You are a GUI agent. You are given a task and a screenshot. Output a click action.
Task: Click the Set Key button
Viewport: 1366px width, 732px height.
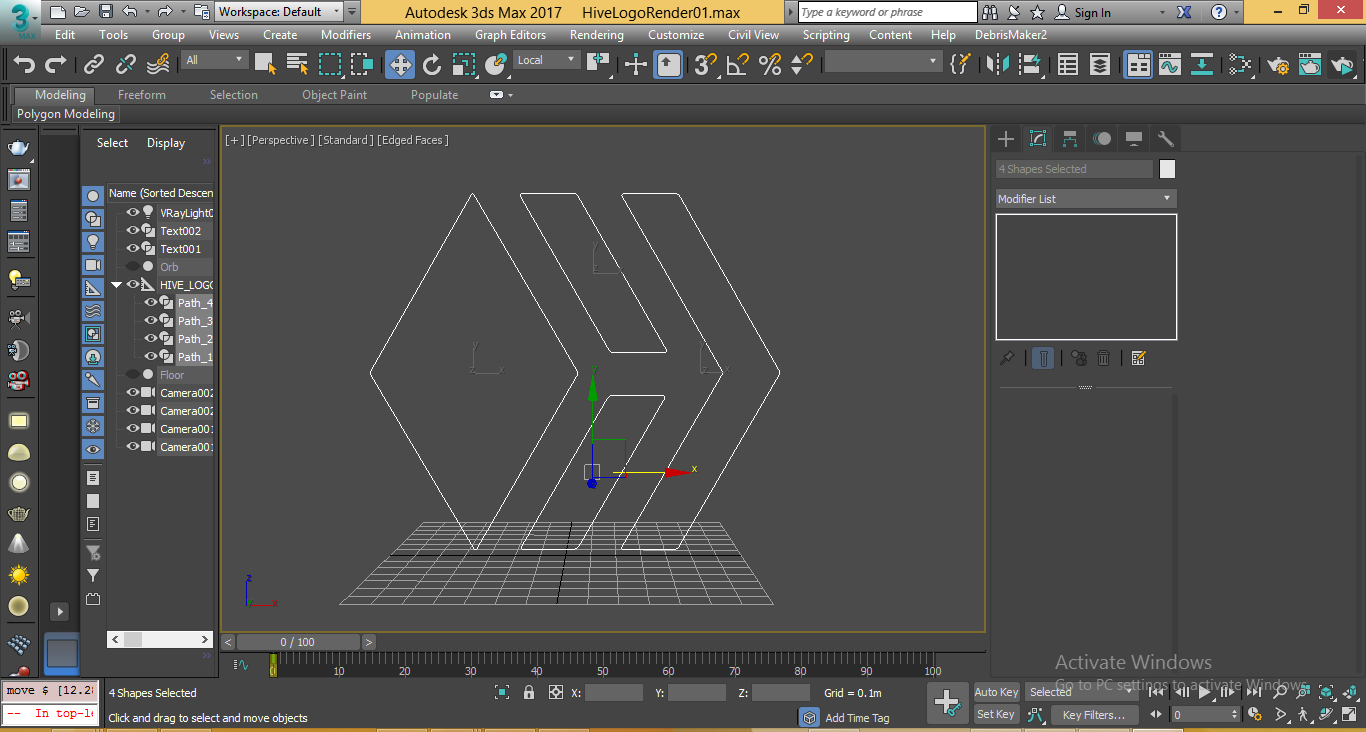coord(996,714)
